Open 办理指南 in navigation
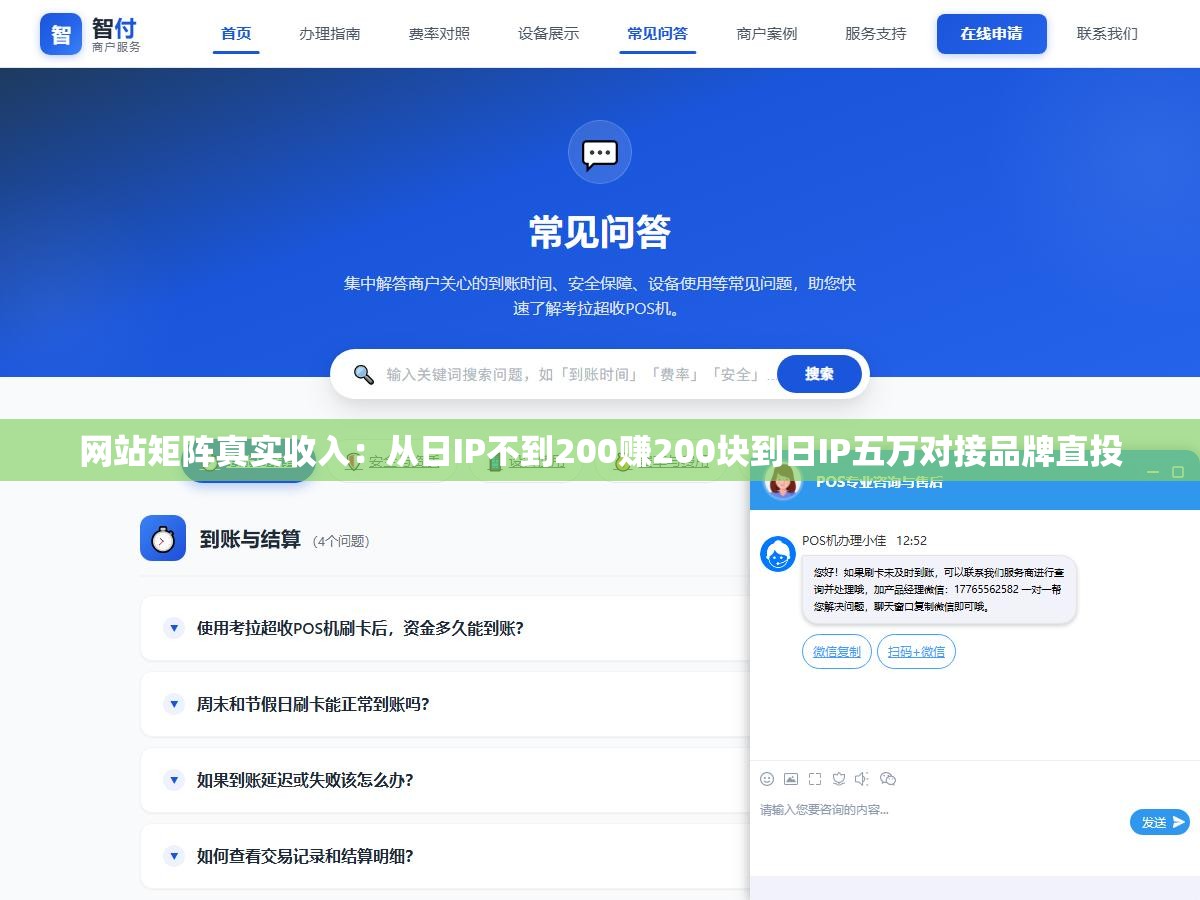The height and width of the screenshot is (900, 1200). coord(330,33)
